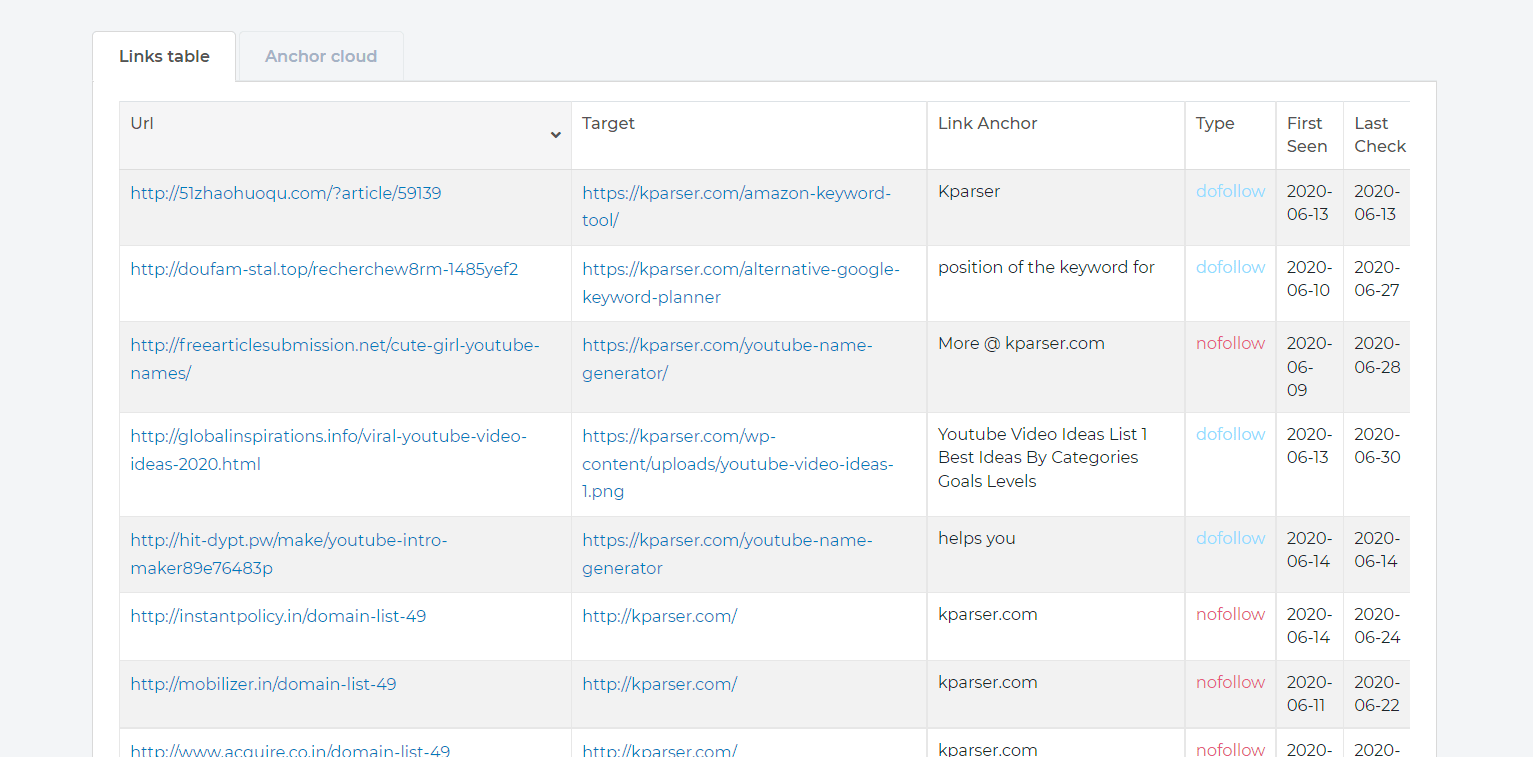Screen dimensions: 1533x757
Task: Switch to the Anchor cloud tab
Action: 320,56
